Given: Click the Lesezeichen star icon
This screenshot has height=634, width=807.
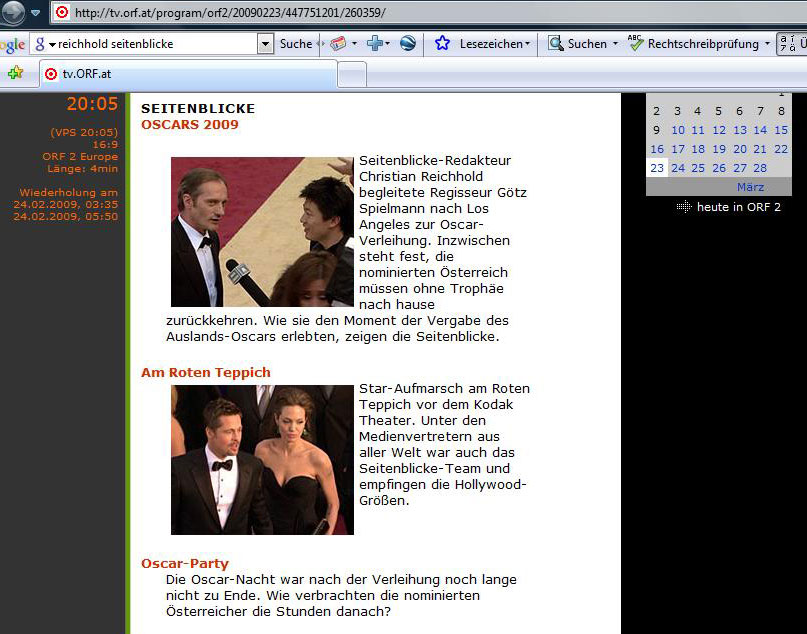Looking at the screenshot, I should click(443, 44).
